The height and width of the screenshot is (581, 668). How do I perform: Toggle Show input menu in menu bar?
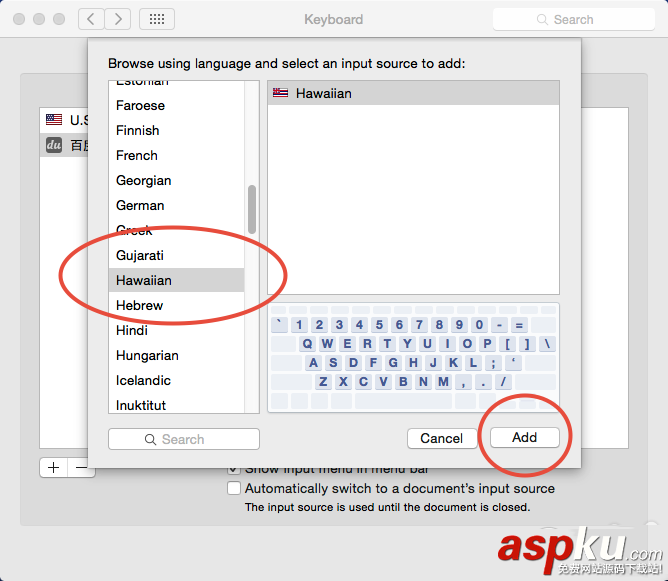(233, 469)
